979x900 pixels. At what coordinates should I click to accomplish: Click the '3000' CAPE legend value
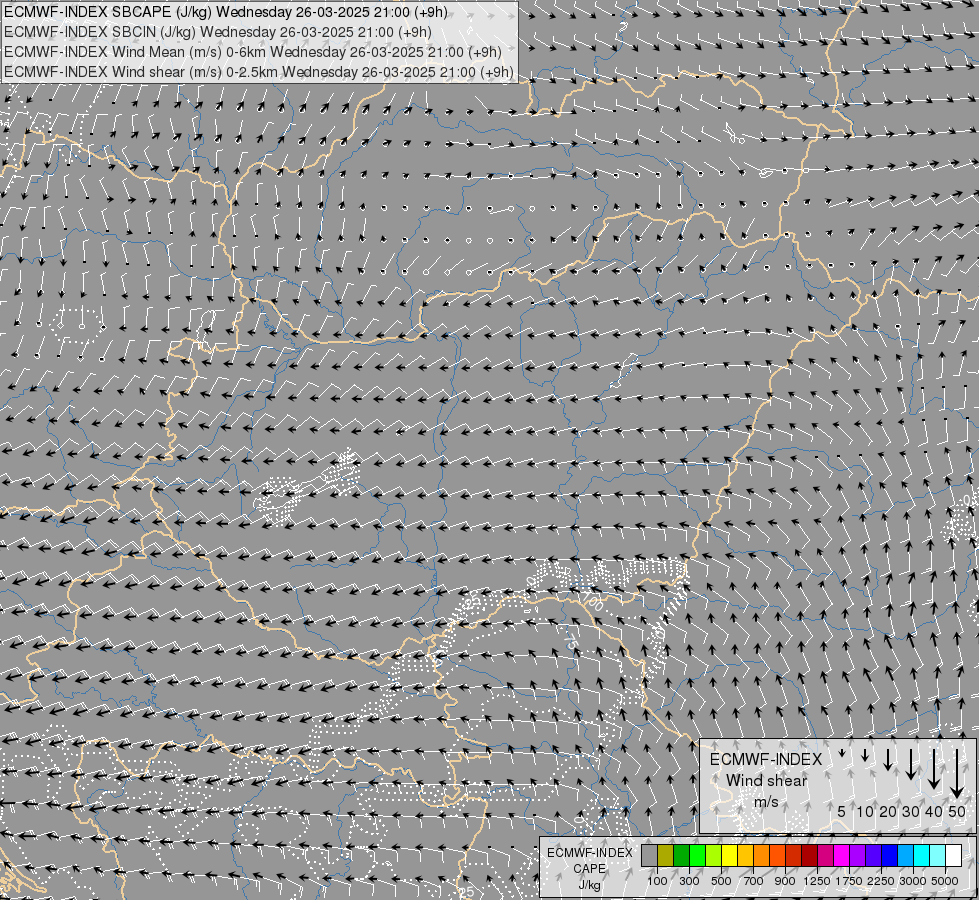[913, 881]
